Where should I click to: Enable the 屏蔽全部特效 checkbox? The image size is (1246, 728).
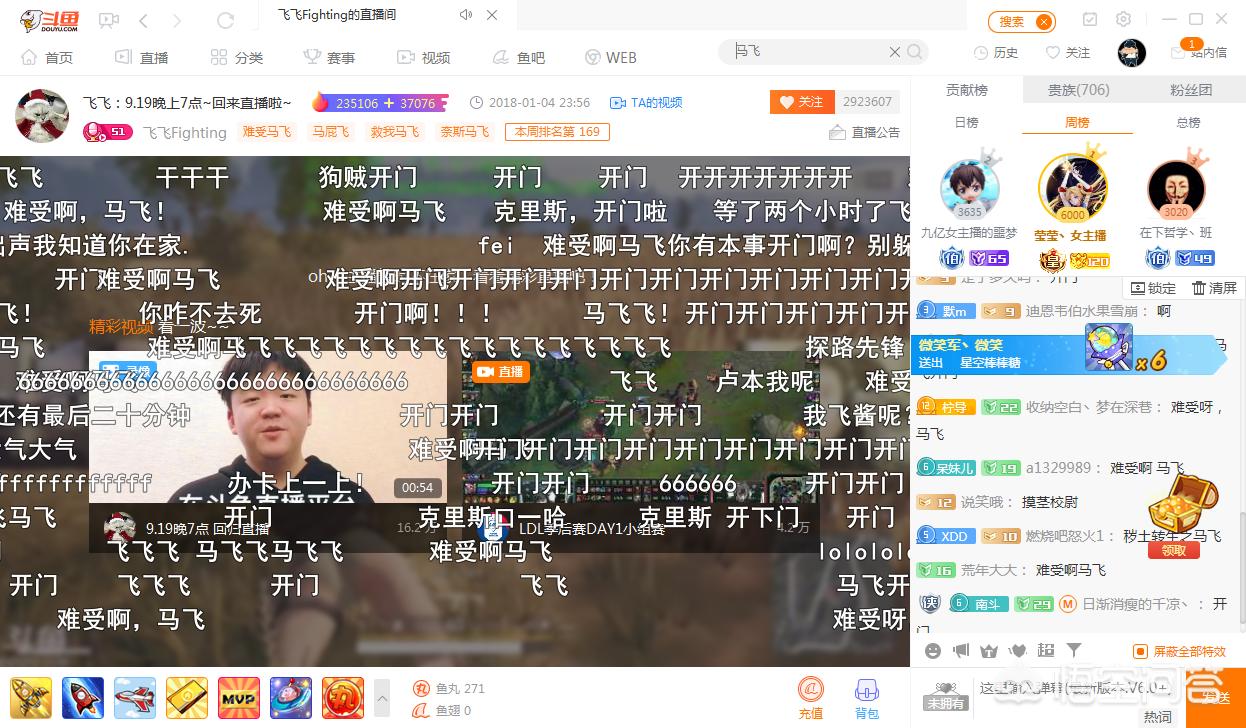click(x=1139, y=651)
